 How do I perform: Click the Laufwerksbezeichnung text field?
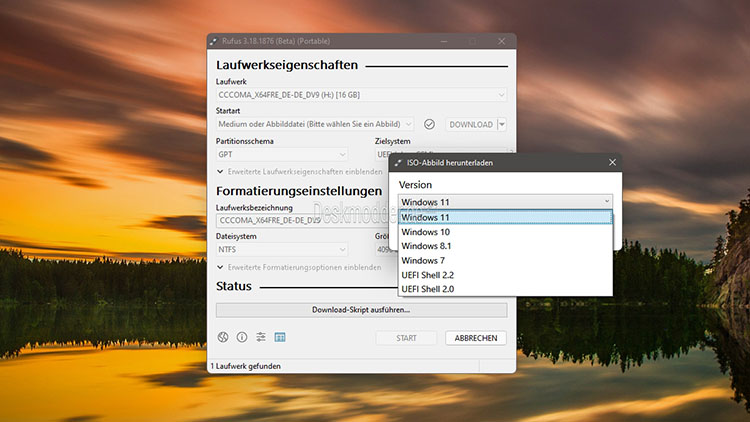tap(306, 221)
